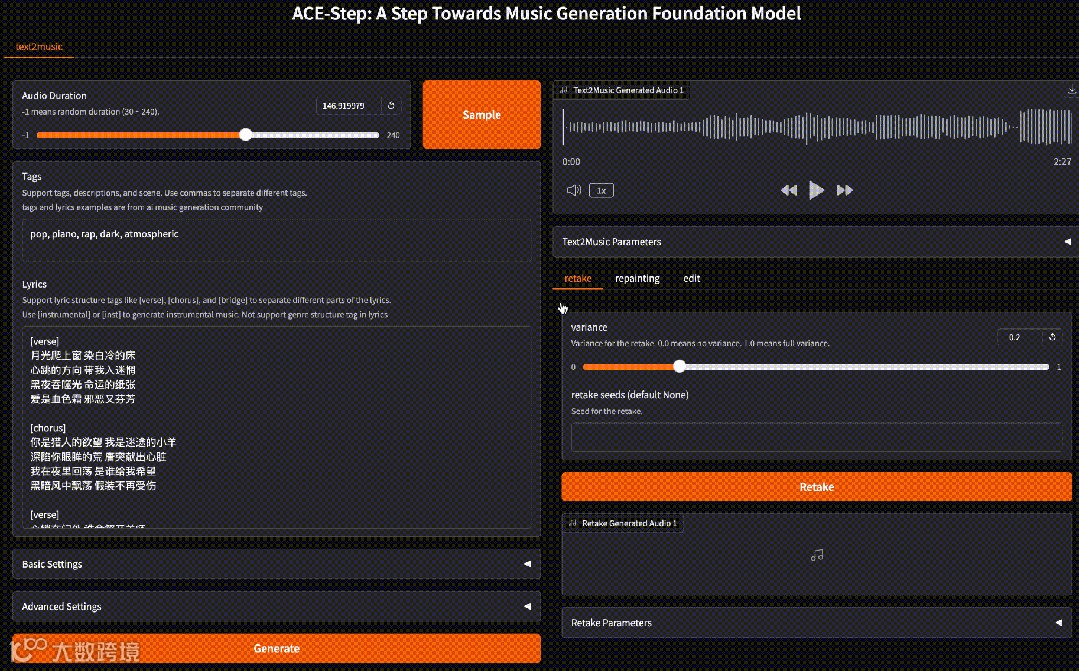The height and width of the screenshot is (671, 1079).
Task: Adjust the variance slider handle
Action: [x=679, y=367]
